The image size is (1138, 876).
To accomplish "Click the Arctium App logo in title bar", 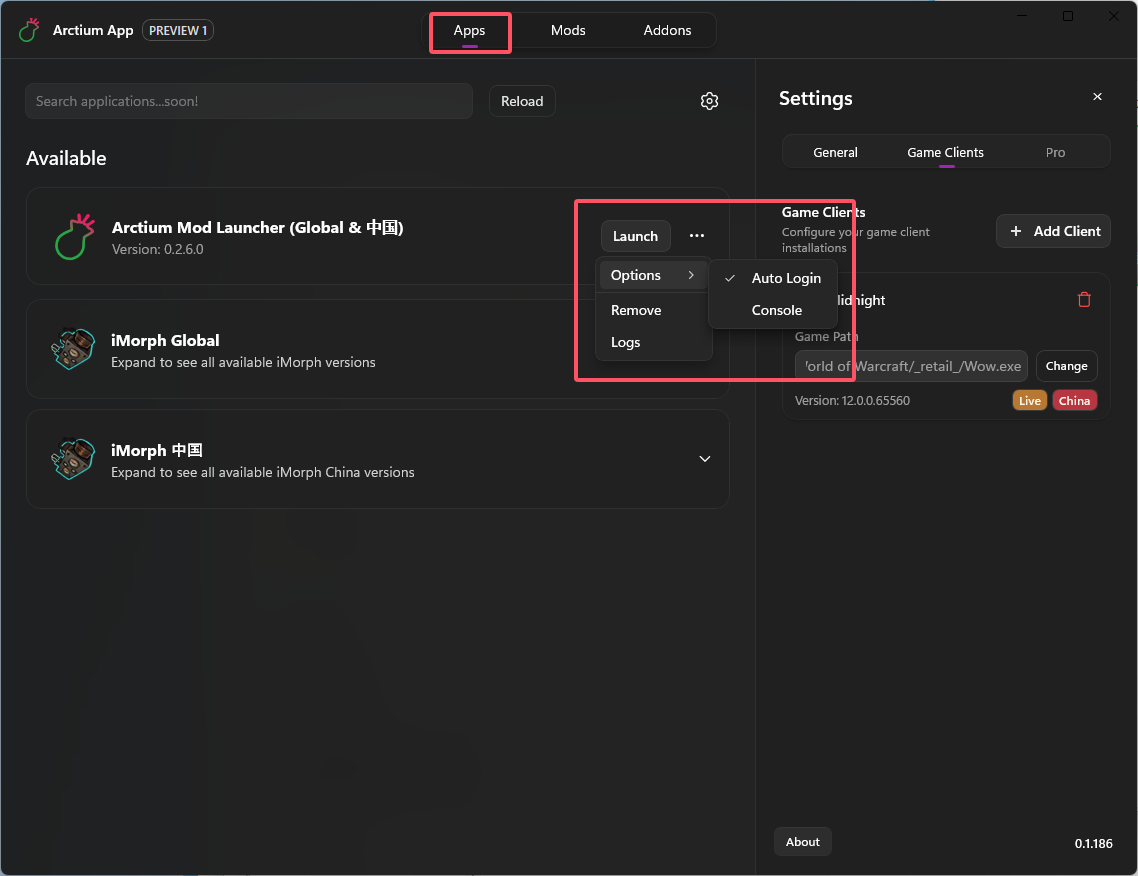I will (x=29, y=30).
